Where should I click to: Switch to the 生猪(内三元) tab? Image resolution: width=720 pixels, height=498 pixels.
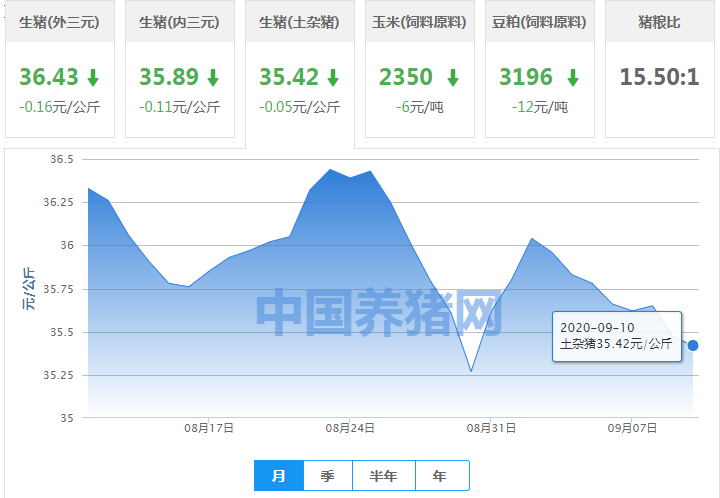point(180,21)
